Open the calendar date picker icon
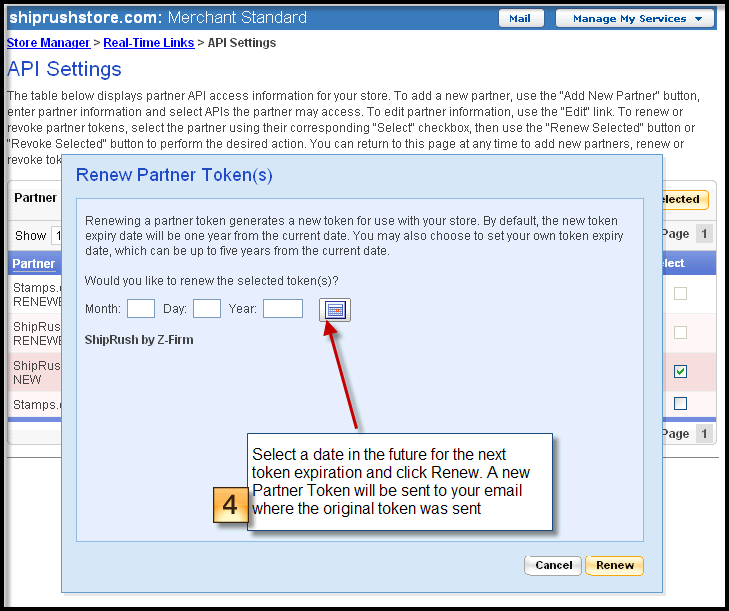The width and height of the screenshot is (729, 611). tap(335, 310)
